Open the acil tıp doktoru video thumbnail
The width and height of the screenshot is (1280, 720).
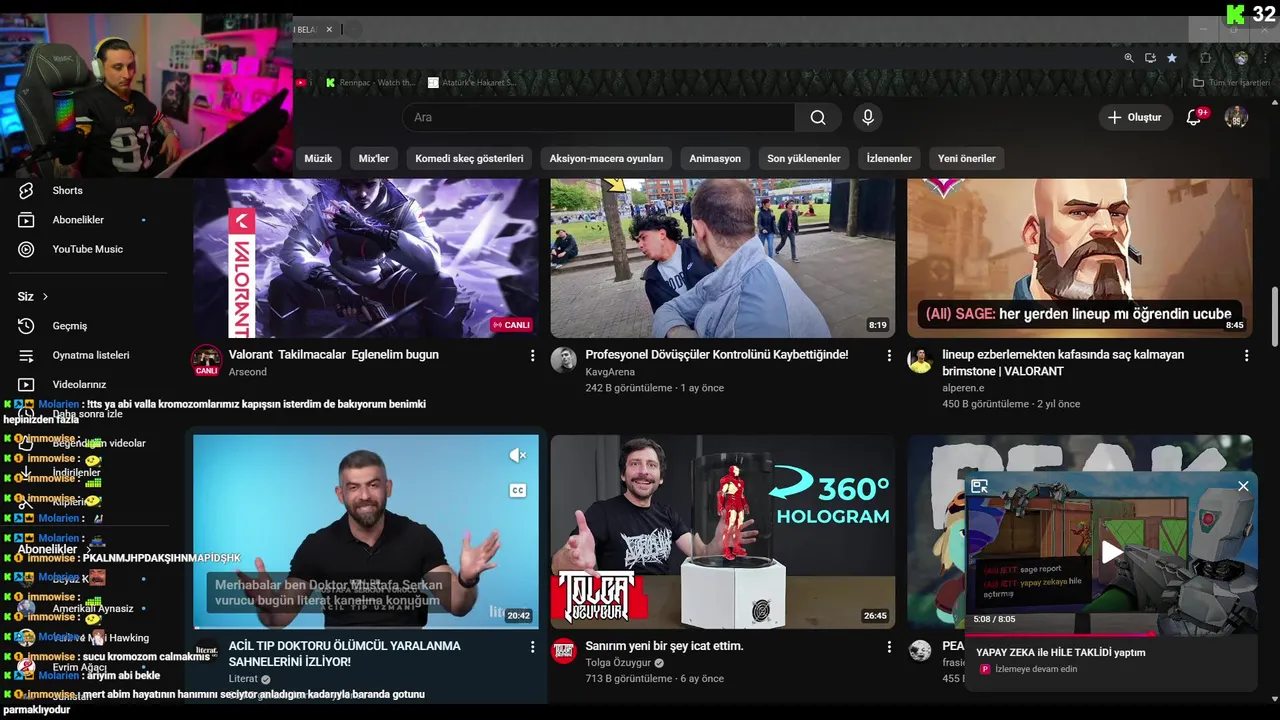tap(366, 531)
